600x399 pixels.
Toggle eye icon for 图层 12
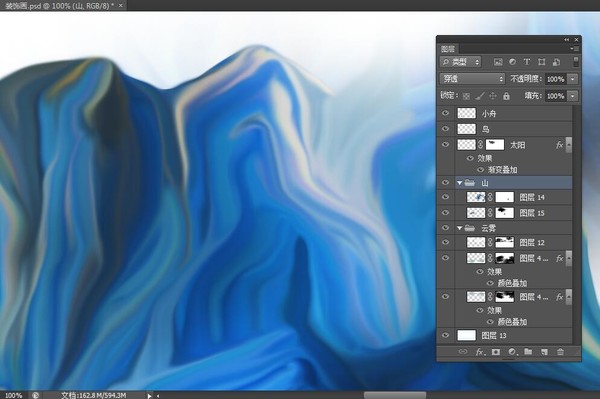(x=445, y=242)
